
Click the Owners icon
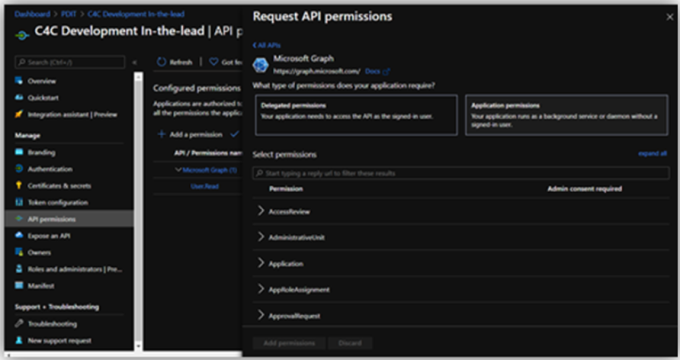(x=19, y=252)
